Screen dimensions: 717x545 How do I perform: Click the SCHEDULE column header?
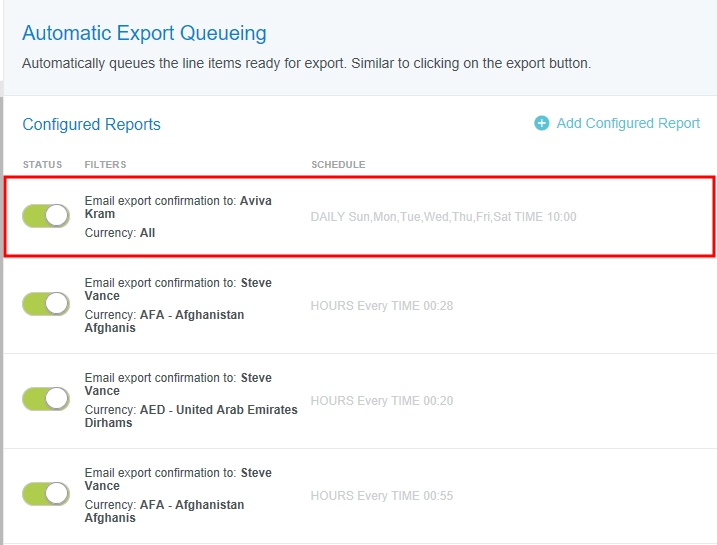coord(338,164)
